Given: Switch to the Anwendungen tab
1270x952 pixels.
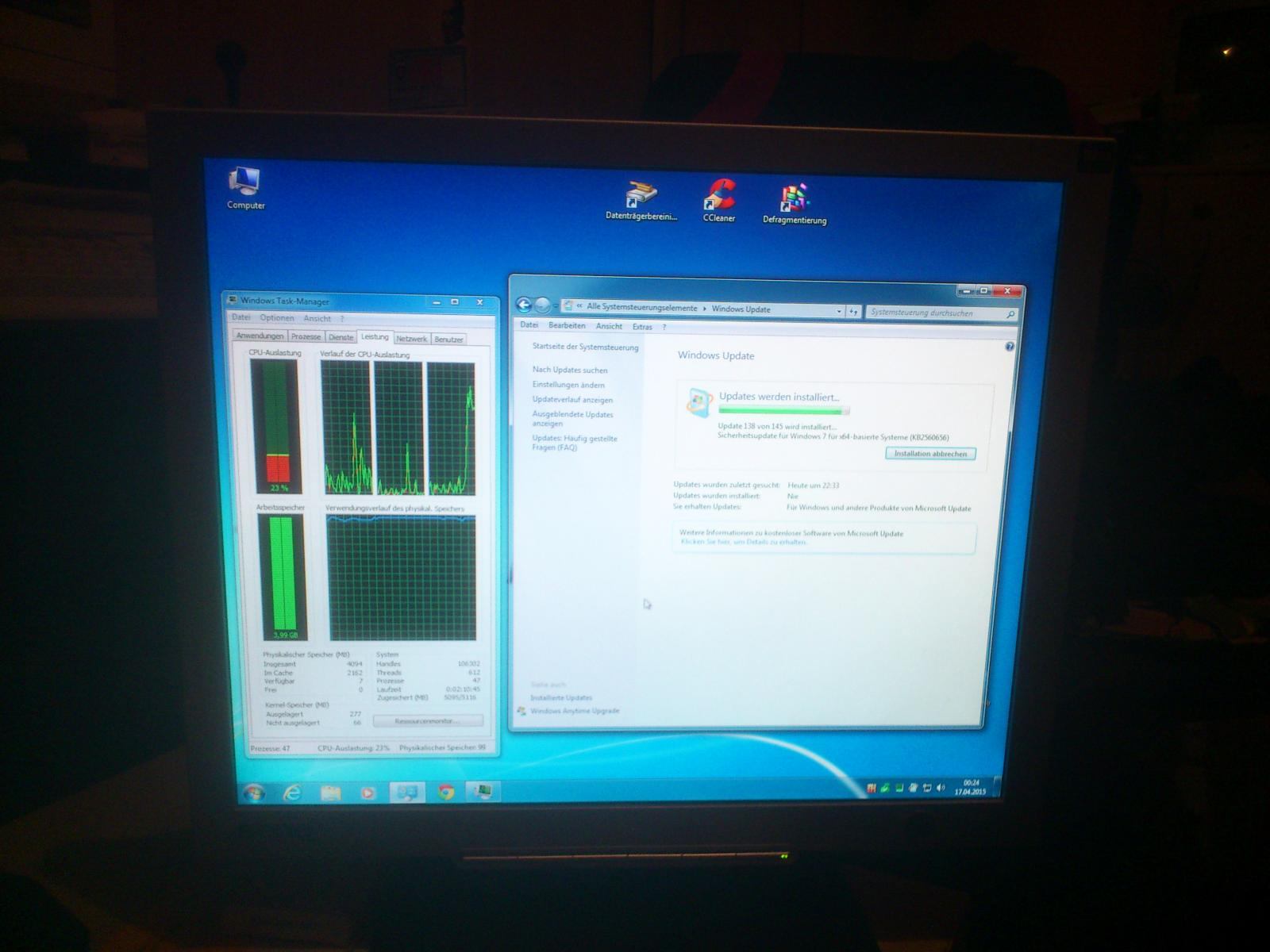Looking at the screenshot, I should point(260,336).
